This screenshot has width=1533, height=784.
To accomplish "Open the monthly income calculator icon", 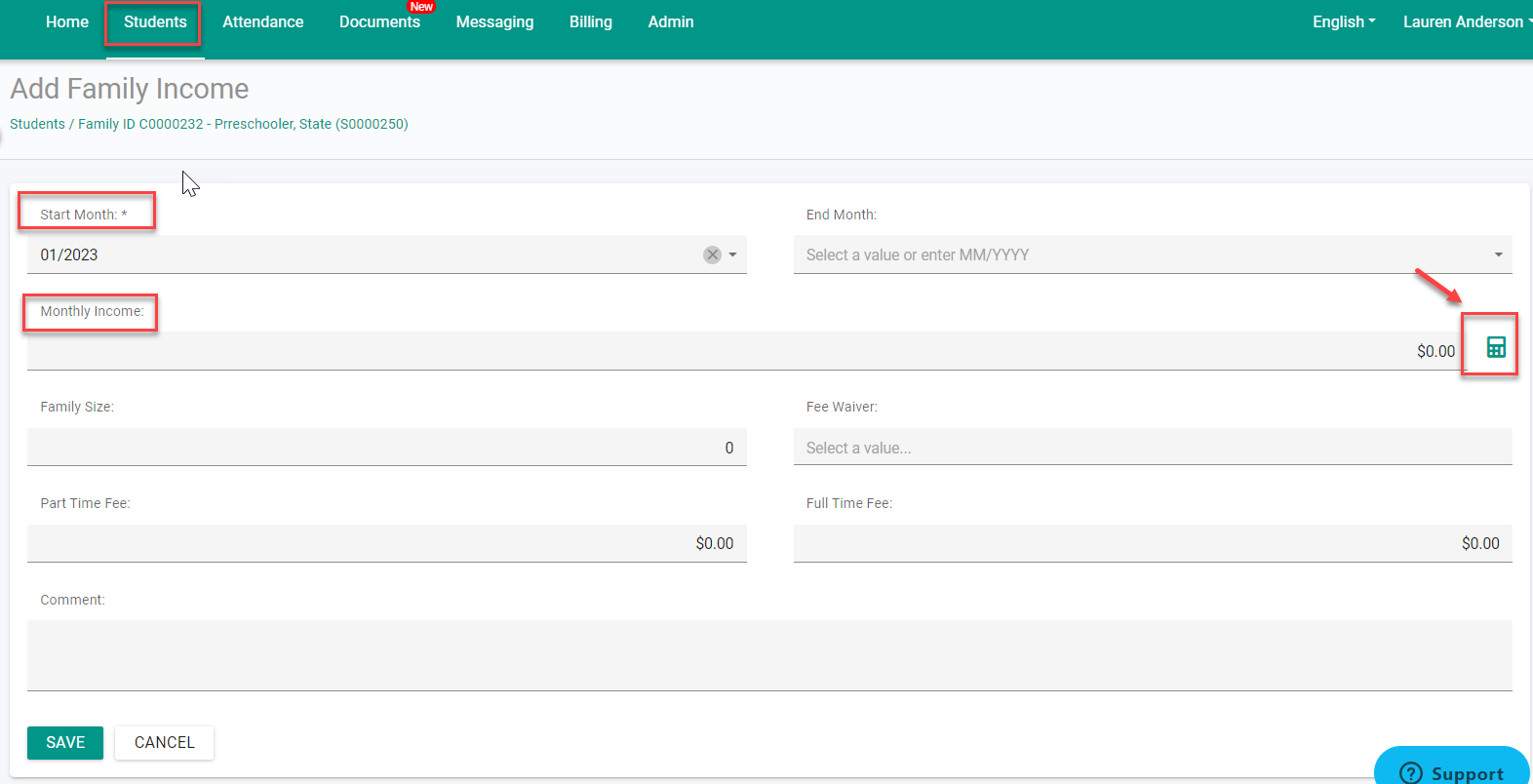I will 1495,347.
